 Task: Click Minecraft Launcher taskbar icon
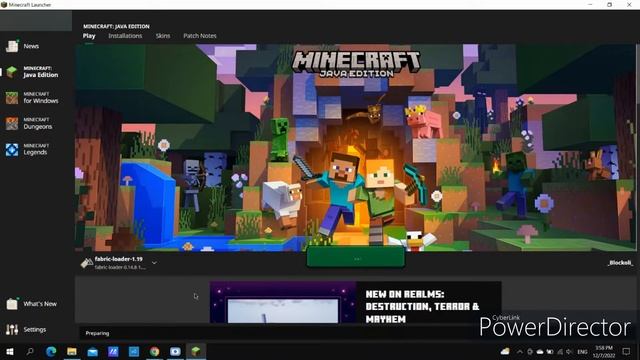(x=196, y=351)
